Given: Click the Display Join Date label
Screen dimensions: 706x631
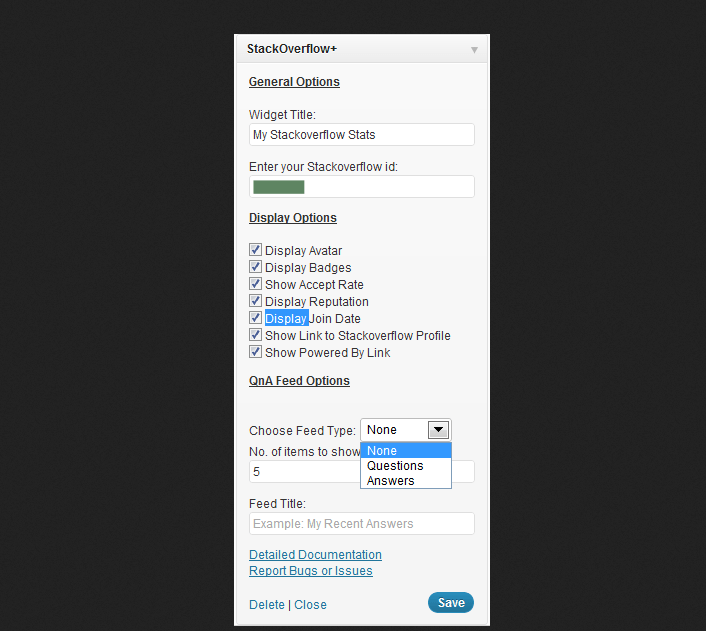Looking at the screenshot, I should 312,318.
